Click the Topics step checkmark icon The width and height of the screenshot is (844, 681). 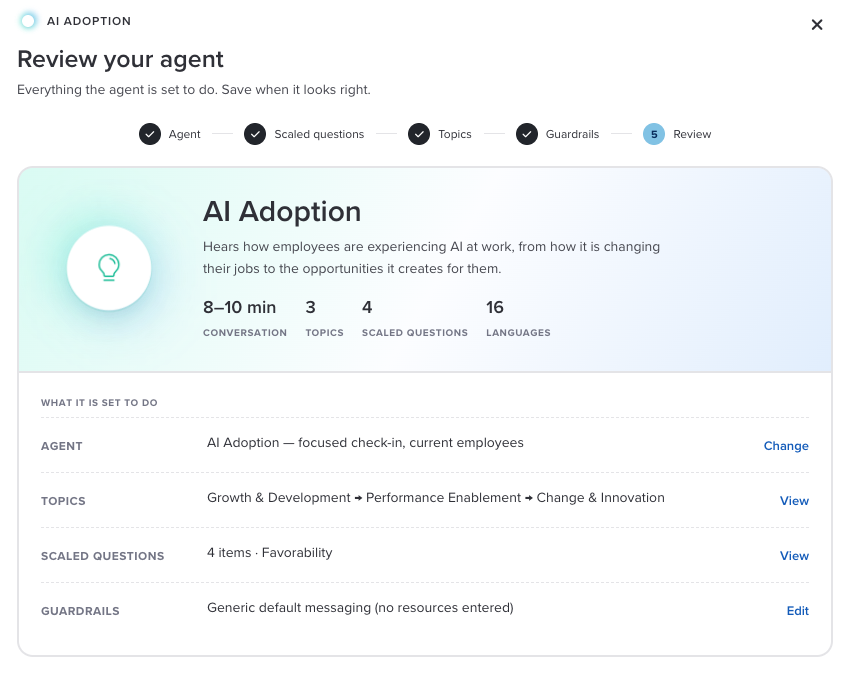[x=419, y=134]
